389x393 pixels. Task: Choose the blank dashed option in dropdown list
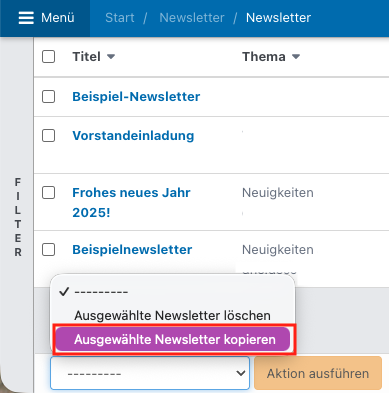pos(173,292)
